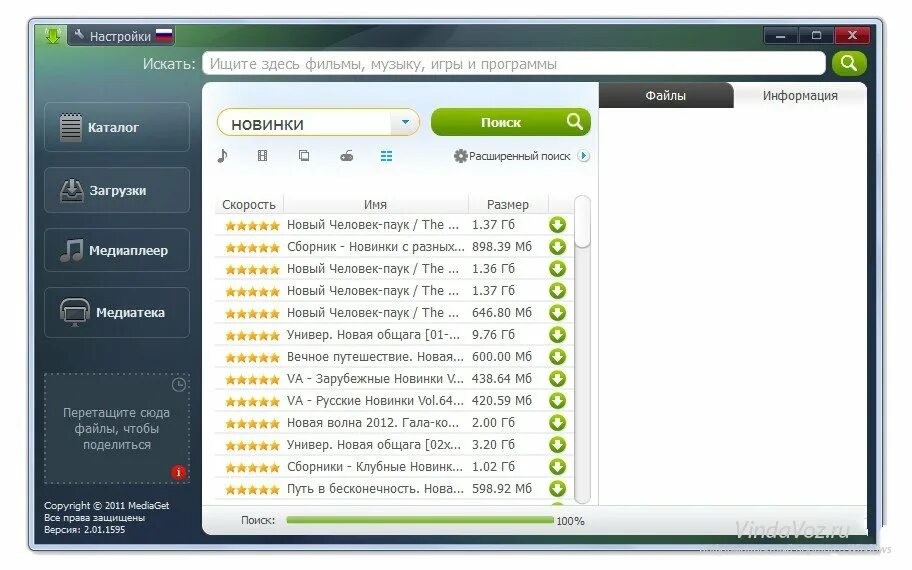Image resolution: width=912 pixels, height=570 pixels.
Task: Switch to the Файлы tab
Action: click(665, 95)
